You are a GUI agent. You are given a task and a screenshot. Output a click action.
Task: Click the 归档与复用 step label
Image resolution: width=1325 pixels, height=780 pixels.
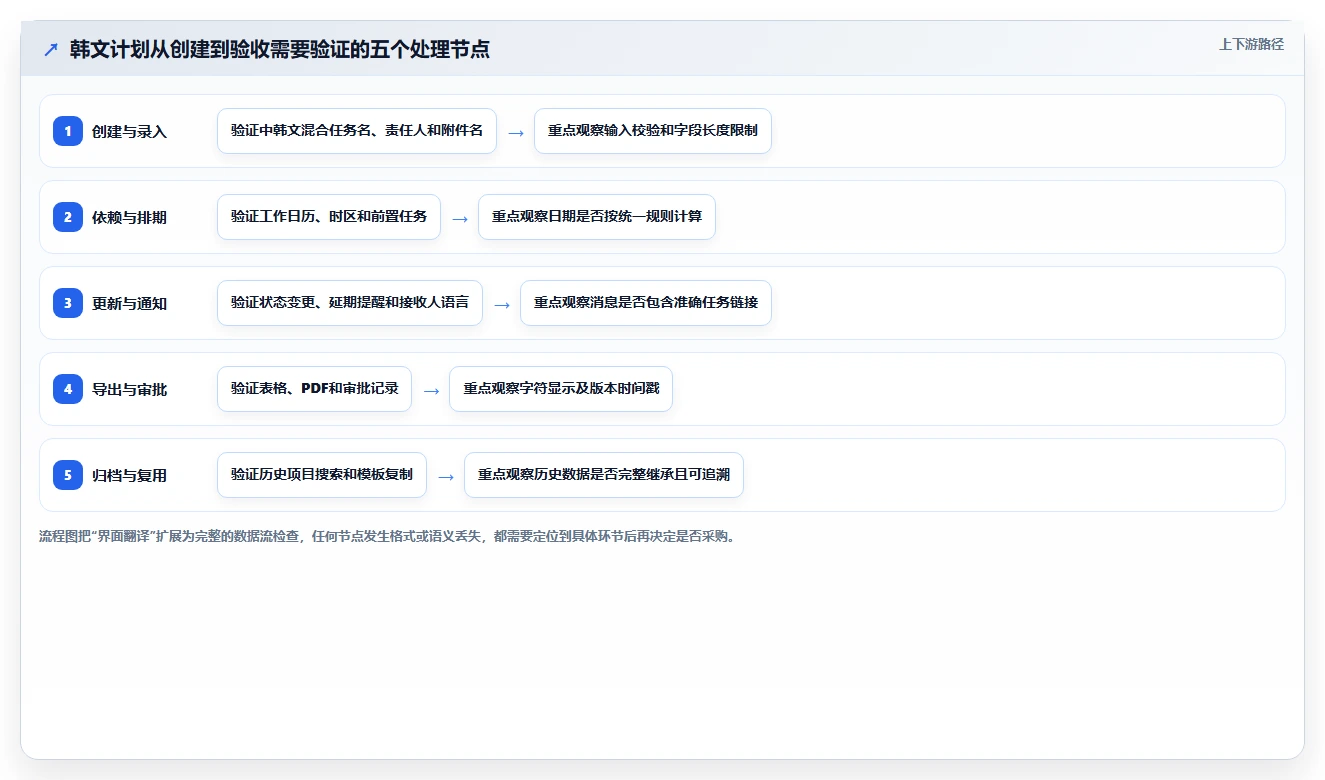[x=129, y=475]
